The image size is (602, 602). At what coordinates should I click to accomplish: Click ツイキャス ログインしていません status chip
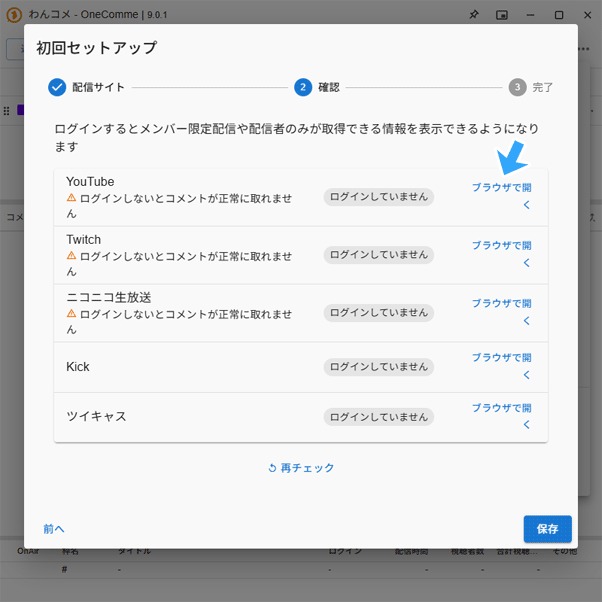[379, 417]
